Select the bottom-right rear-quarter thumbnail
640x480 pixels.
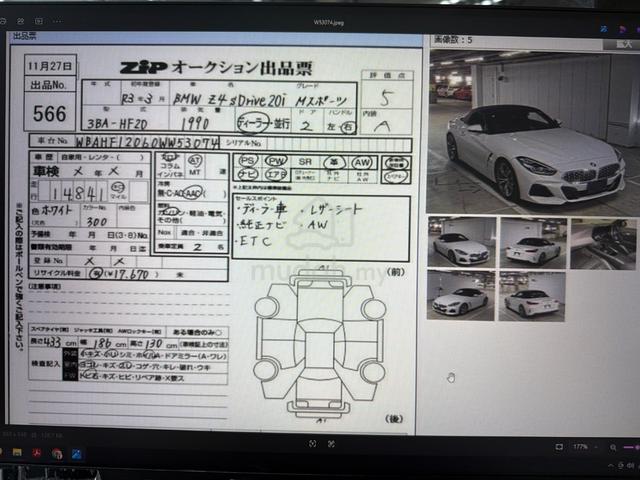(x=532, y=296)
